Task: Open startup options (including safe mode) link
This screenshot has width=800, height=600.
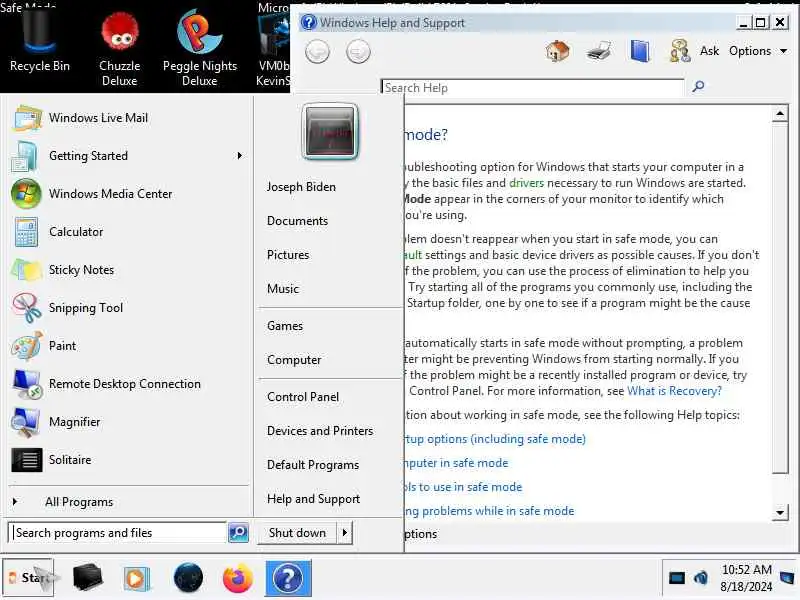Action: pos(495,439)
